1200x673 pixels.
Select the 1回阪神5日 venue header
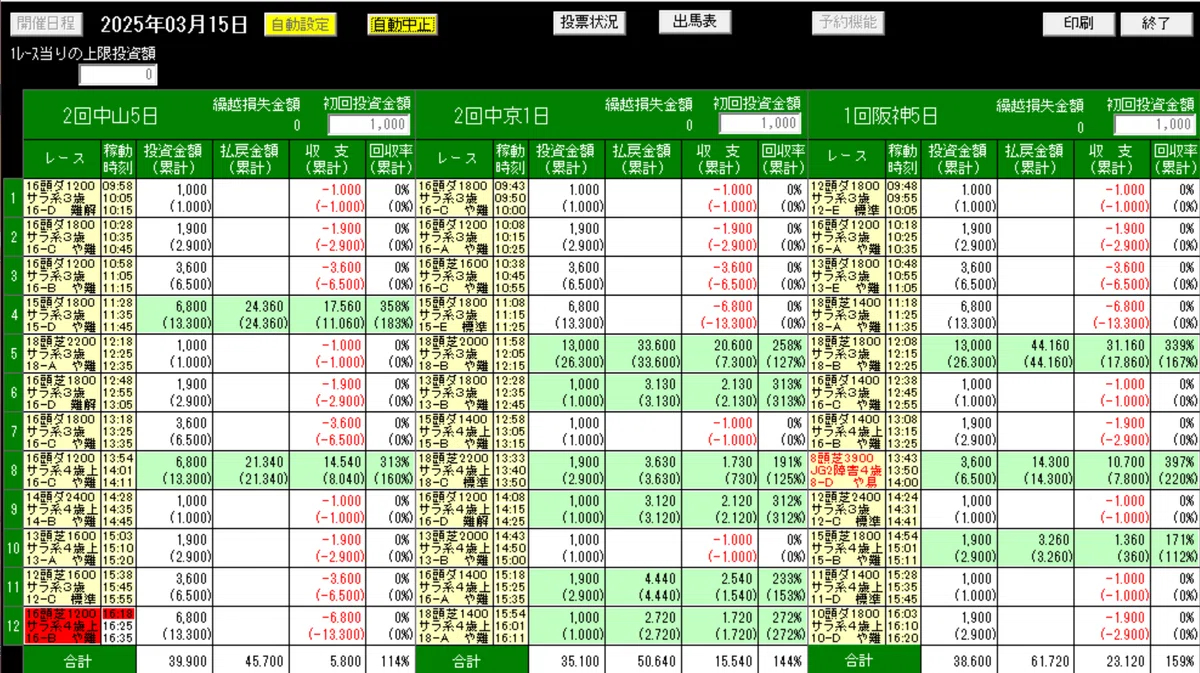pos(892,115)
